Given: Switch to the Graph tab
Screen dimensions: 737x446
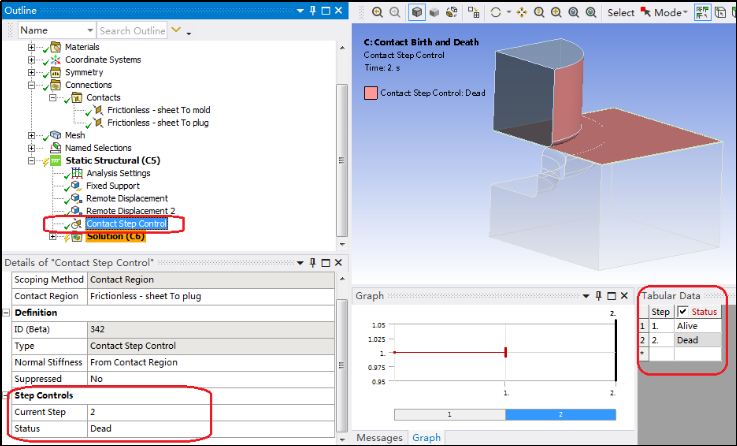Looking at the screenshot, I should [427, 438].
